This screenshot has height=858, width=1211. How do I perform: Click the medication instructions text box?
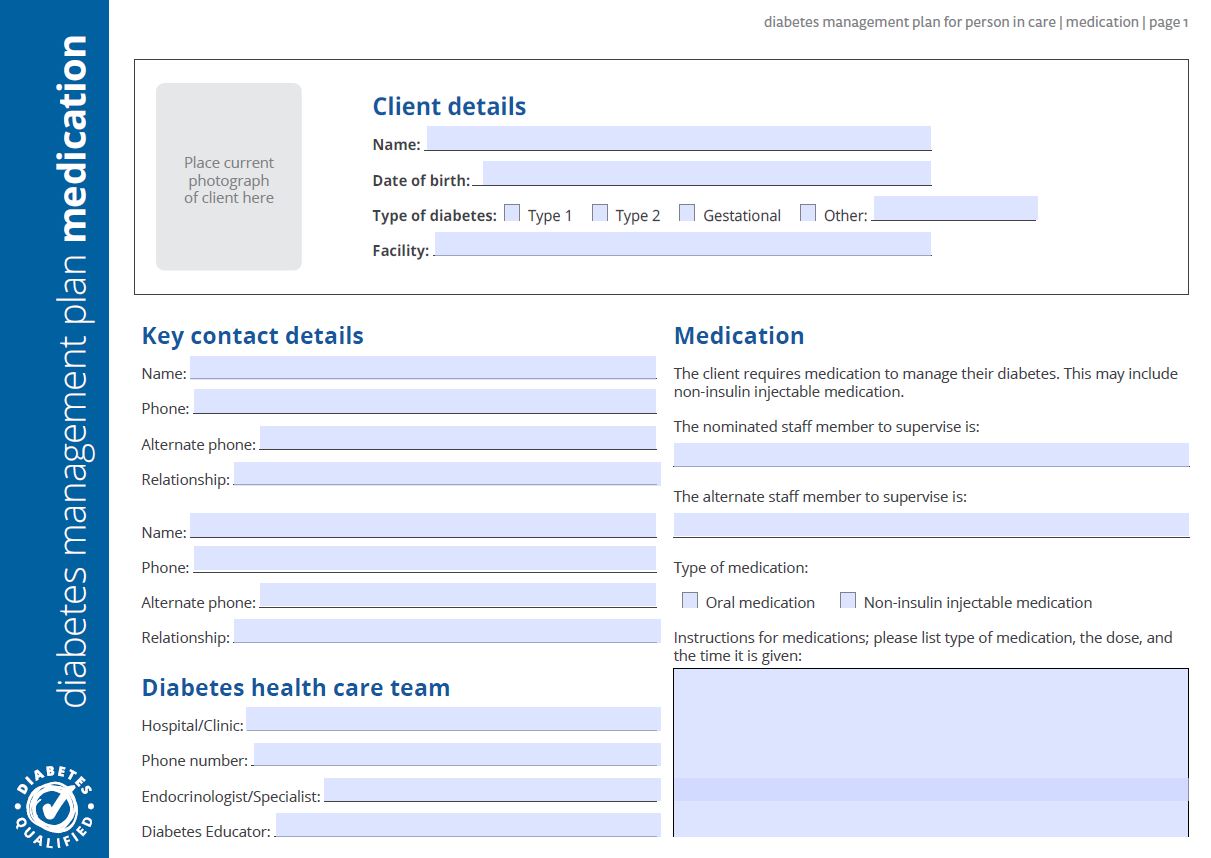(930, 750)
